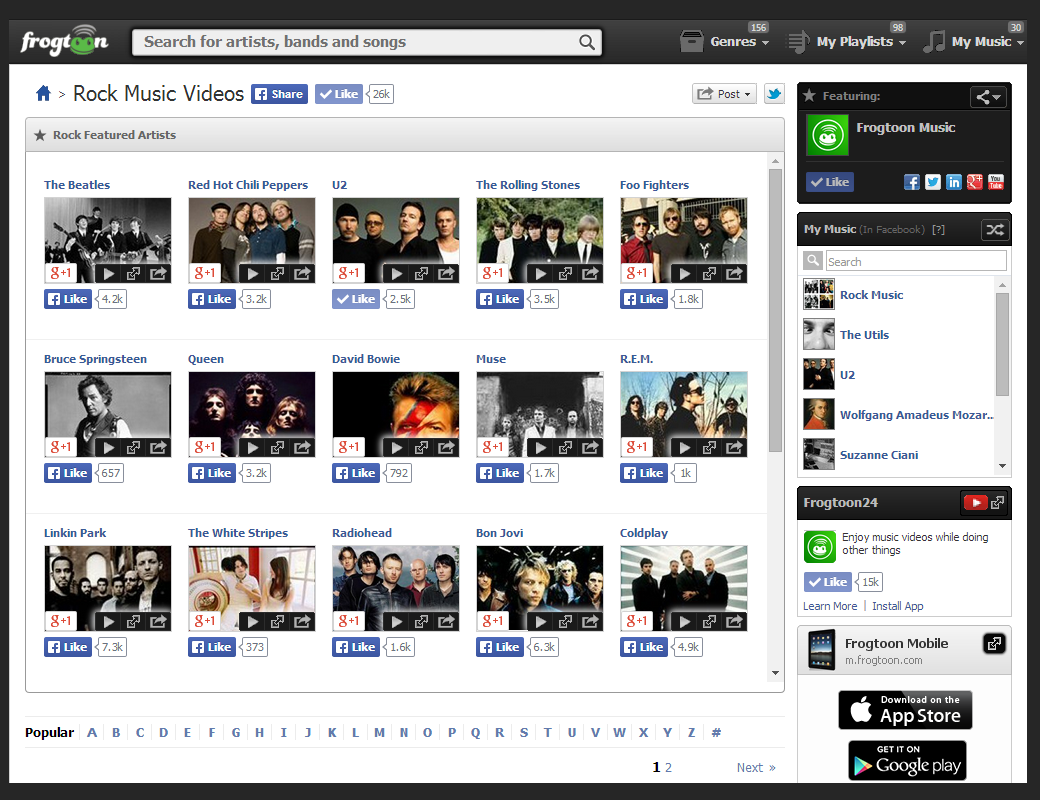The width and height of the screenshot is (1040, 800).
Task: Expand the My Playlists dropdown
Action: [x=859, y=42]
